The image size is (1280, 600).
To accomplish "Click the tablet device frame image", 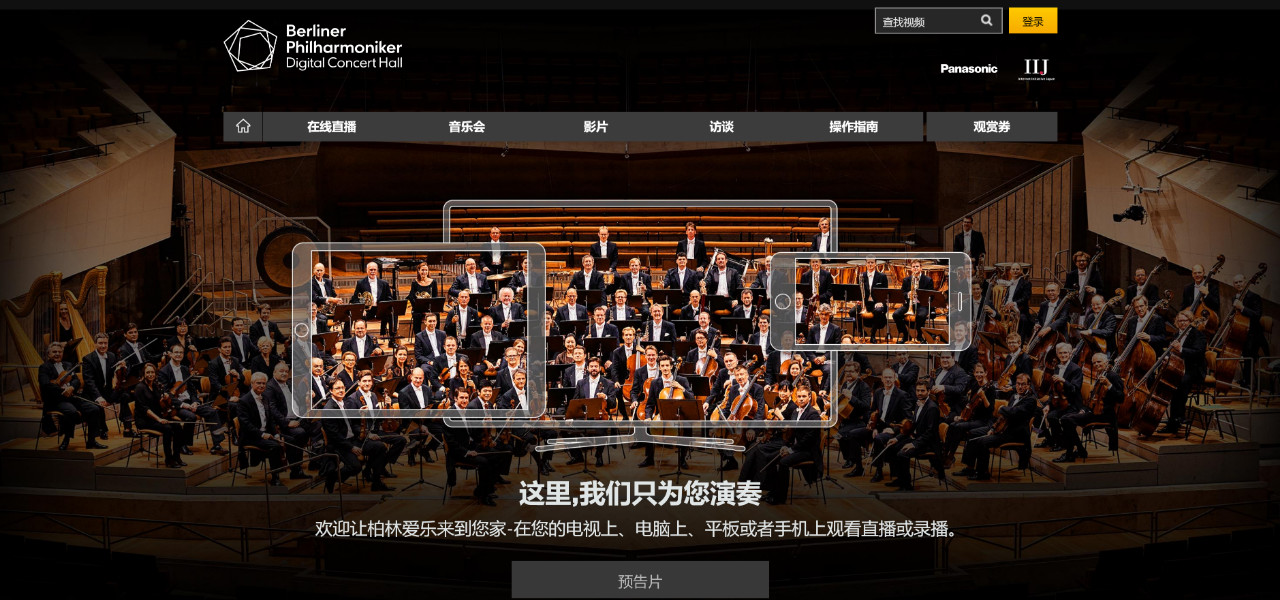I will pyautogui.click(x=419, y=330).
